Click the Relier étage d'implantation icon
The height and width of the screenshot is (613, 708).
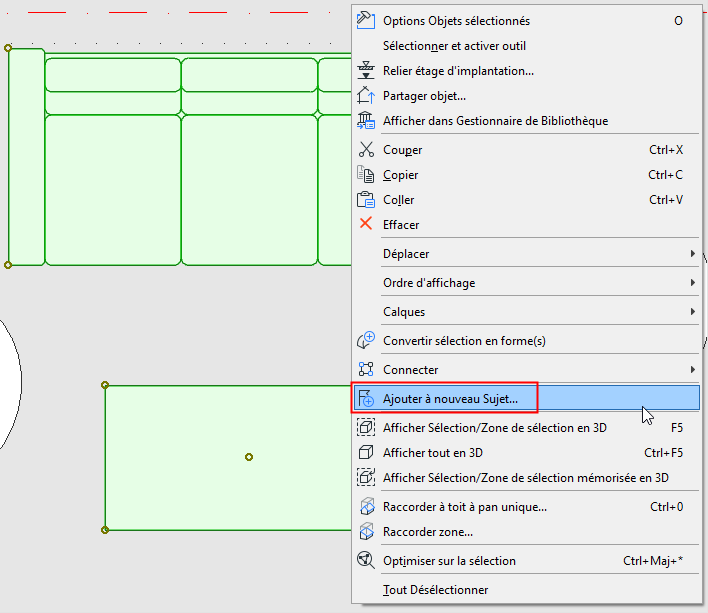(x=366, y=70)
